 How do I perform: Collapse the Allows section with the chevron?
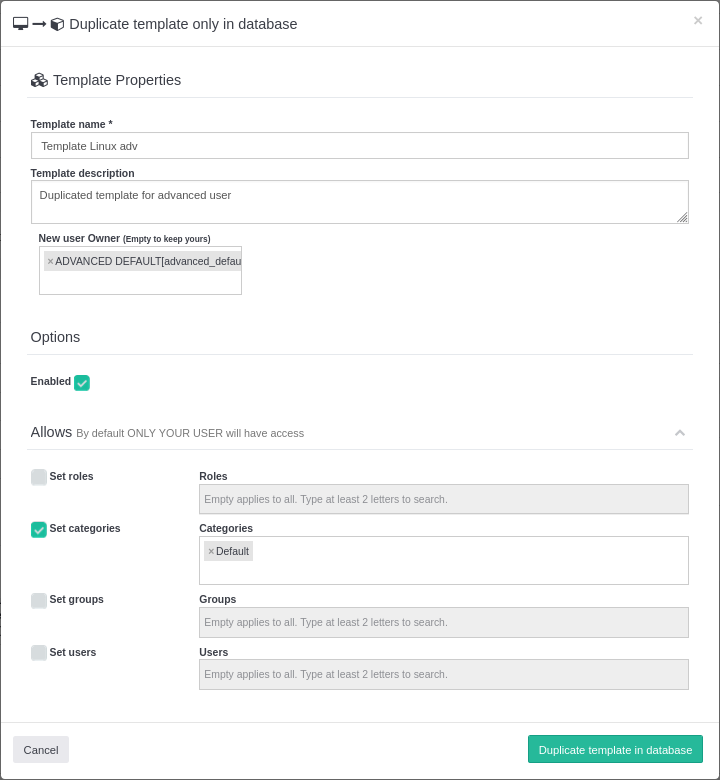tap(680, 433)
